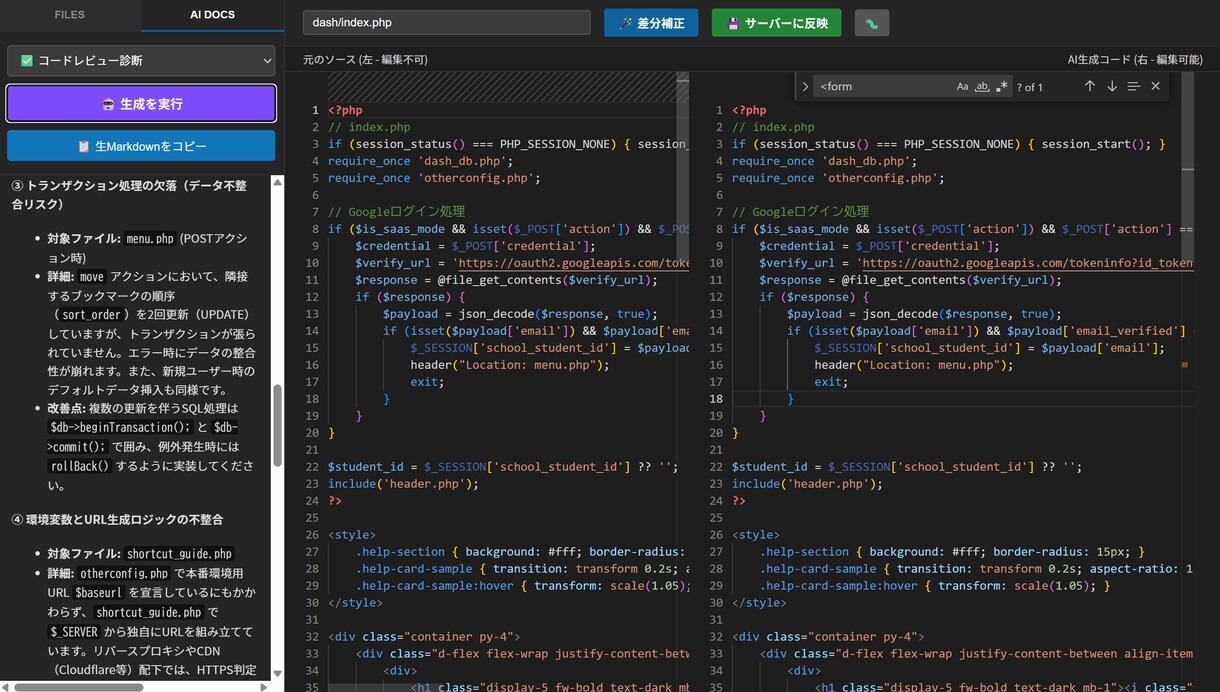The height and width of the screenshot is (692, 1220).
Task: Click the green wrench tool button
Action: click(x=872, y=23)
